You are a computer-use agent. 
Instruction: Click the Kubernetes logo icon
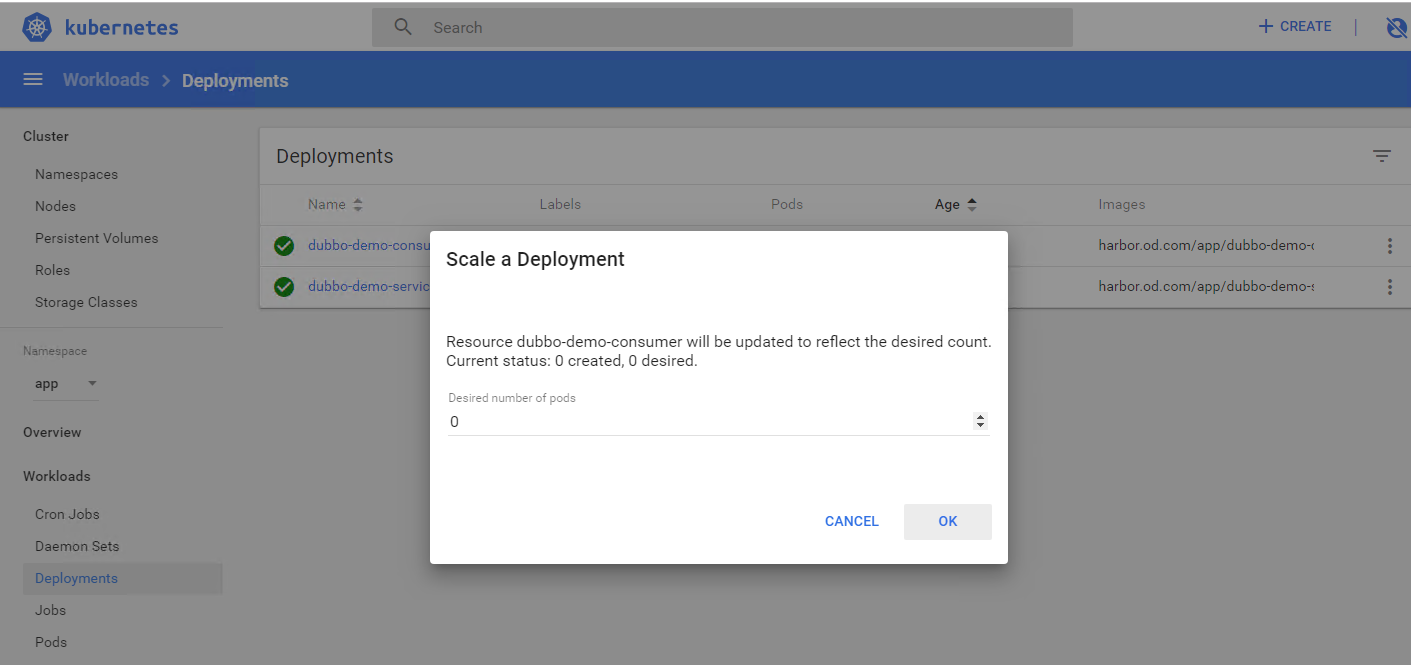pos(37,28)
